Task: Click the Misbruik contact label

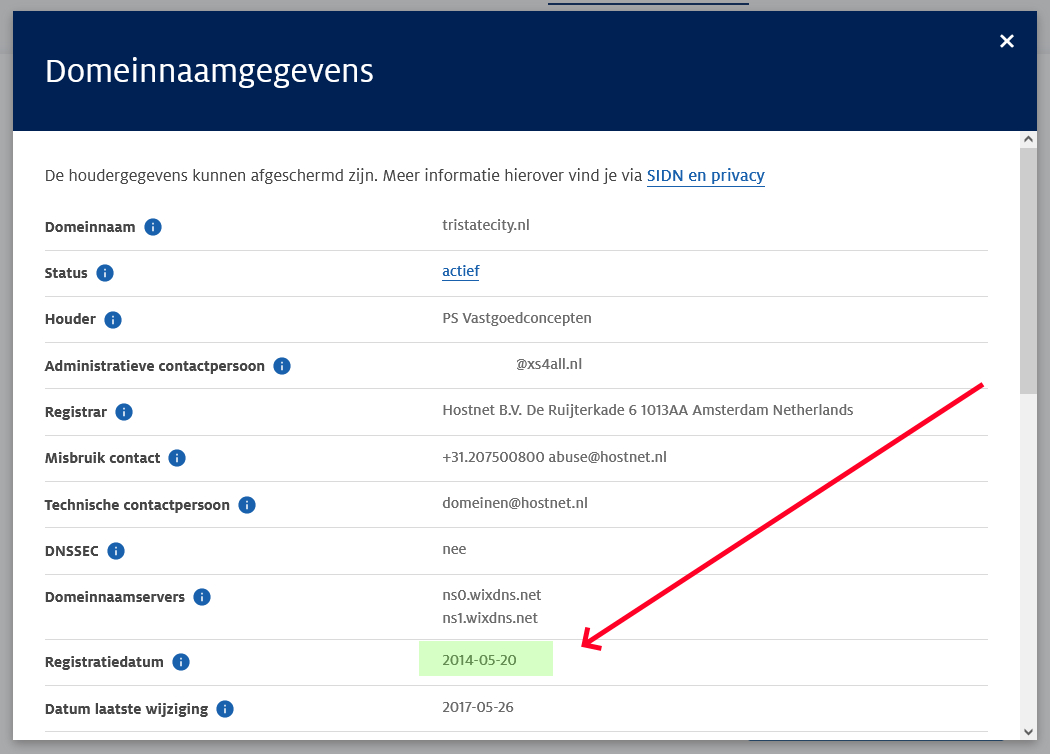Action: (102, 458)
